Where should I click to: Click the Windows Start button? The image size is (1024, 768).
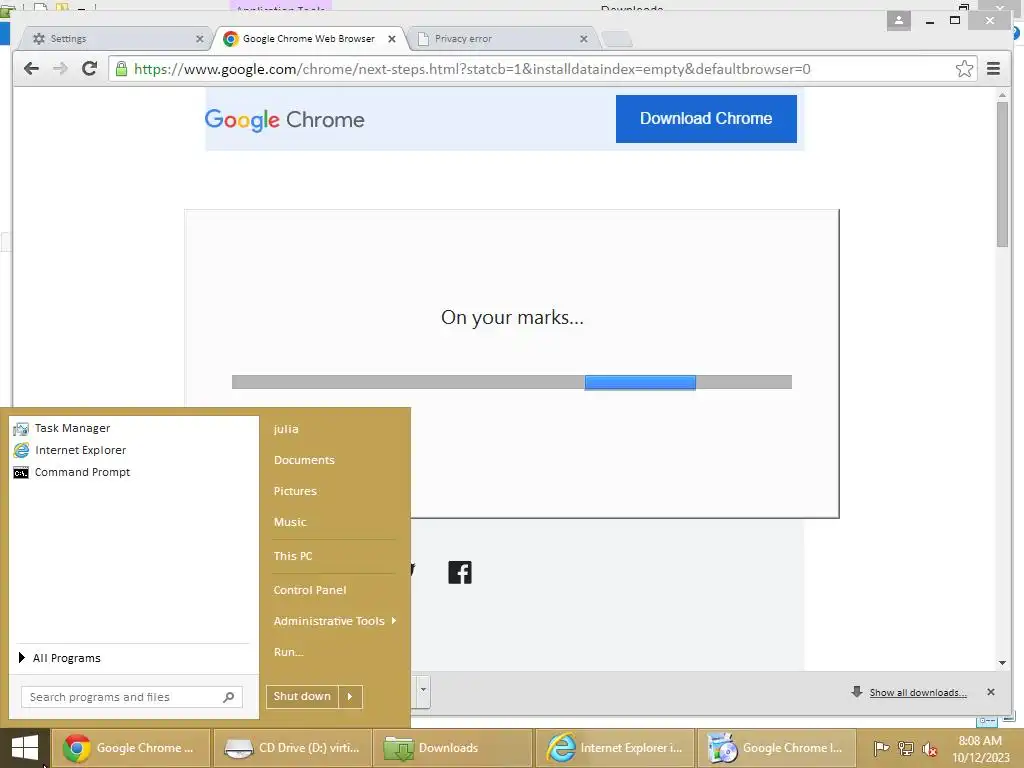click(x=25, y=748)
